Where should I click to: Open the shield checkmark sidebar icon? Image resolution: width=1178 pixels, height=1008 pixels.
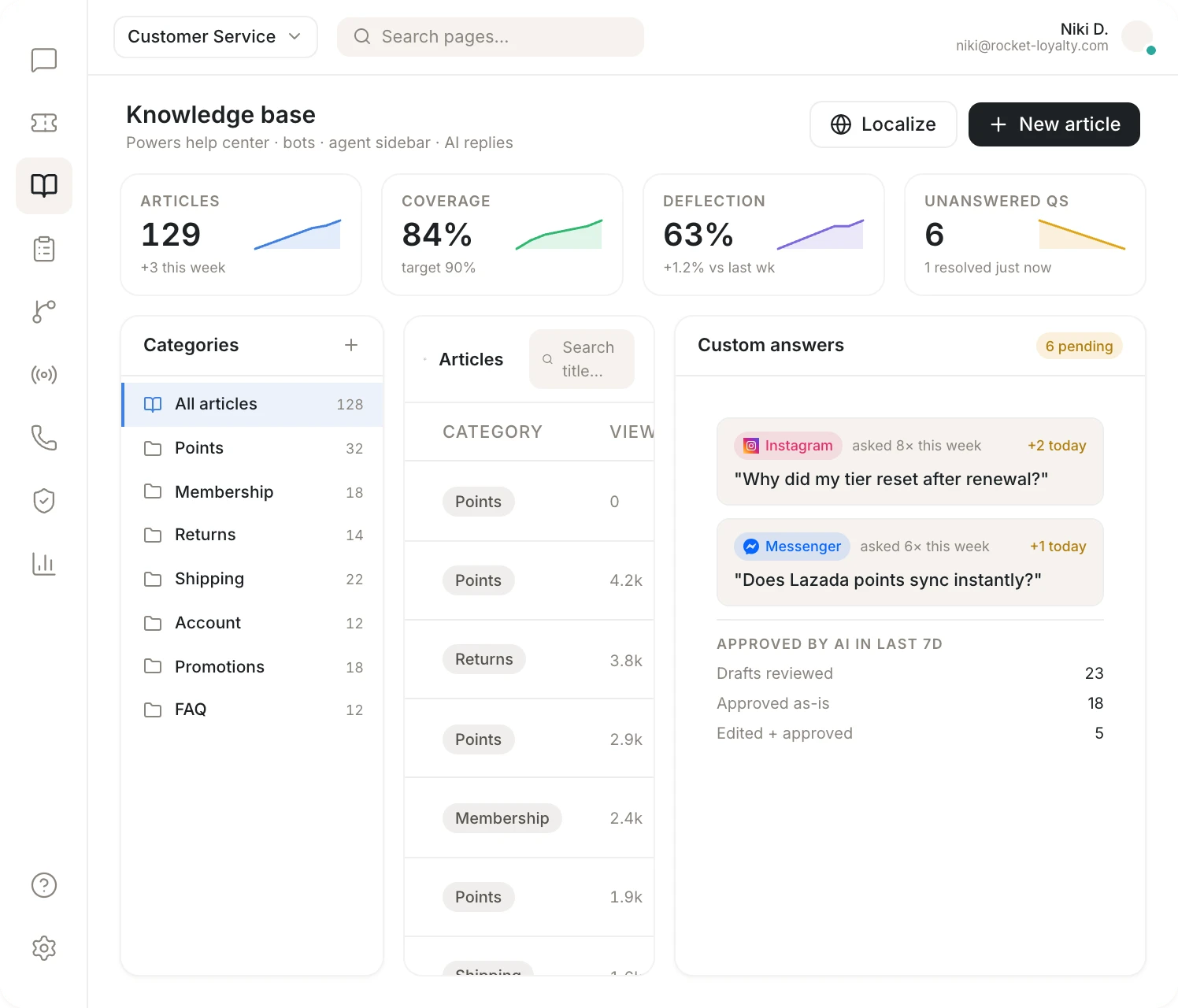pyautogui.click(x=44, y=501)
